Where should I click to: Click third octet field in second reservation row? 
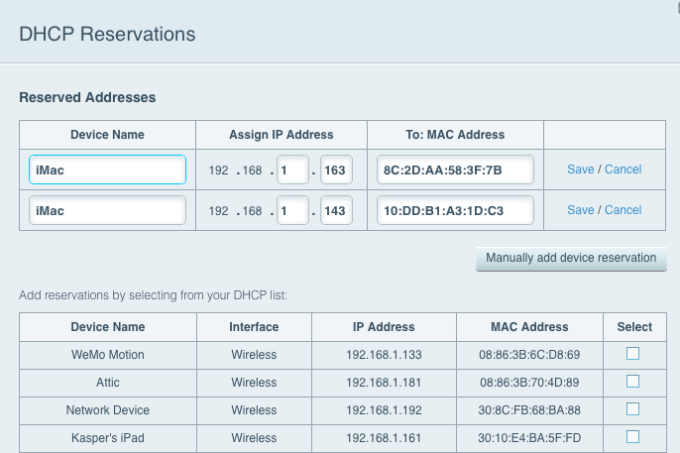[292, 210]
